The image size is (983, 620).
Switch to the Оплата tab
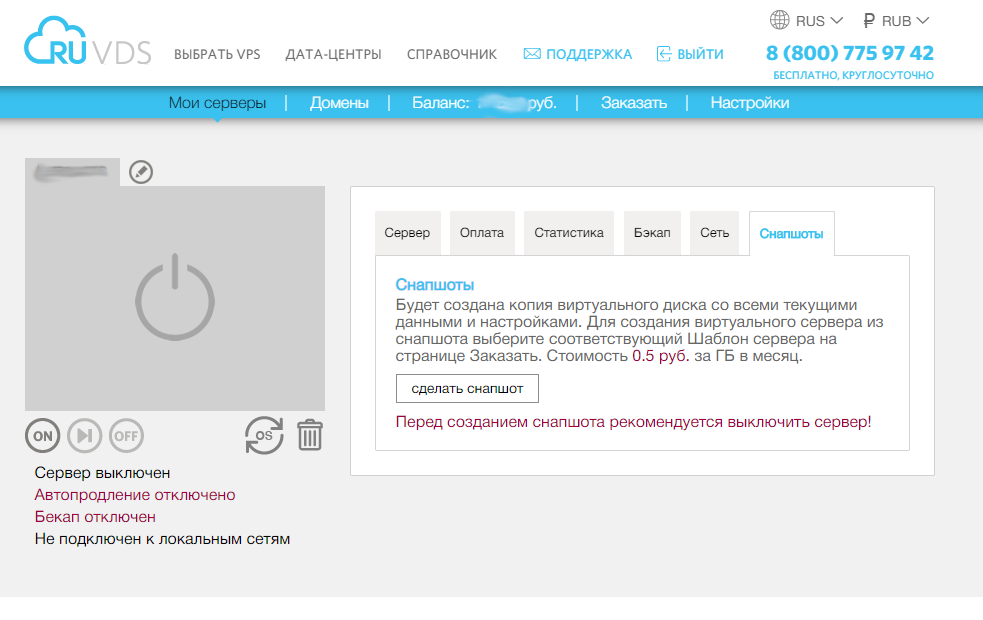481,233
